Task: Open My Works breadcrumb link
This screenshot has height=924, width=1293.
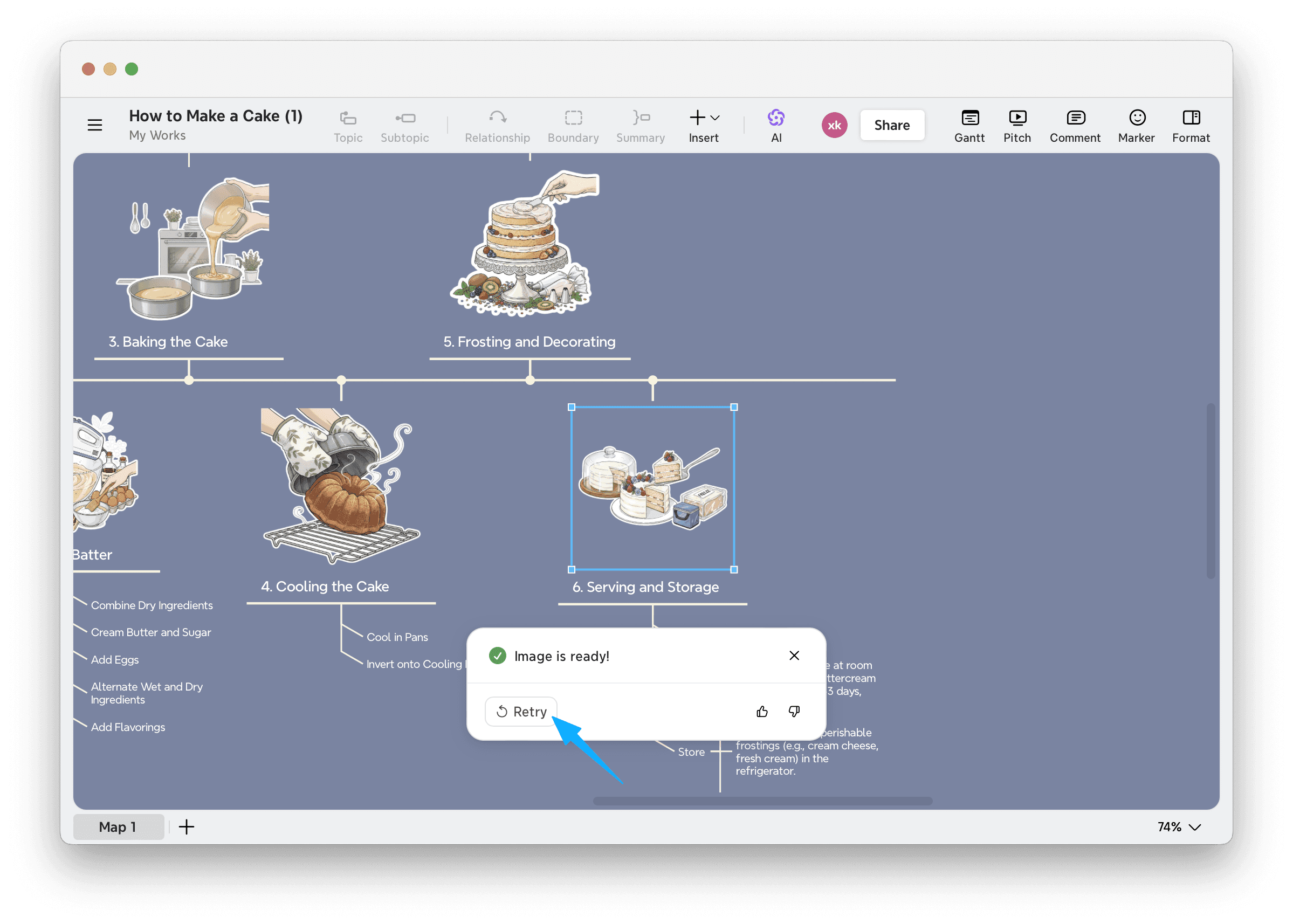Action: pos(157,135)
